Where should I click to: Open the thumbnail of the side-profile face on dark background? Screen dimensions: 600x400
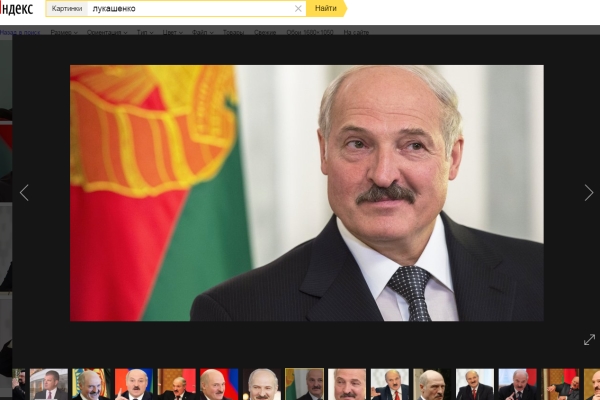click(x=432, y=384)
